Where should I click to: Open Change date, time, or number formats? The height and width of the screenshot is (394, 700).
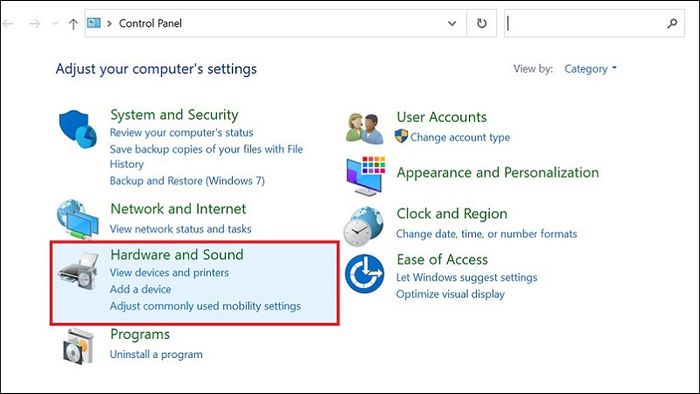[487, 234]
